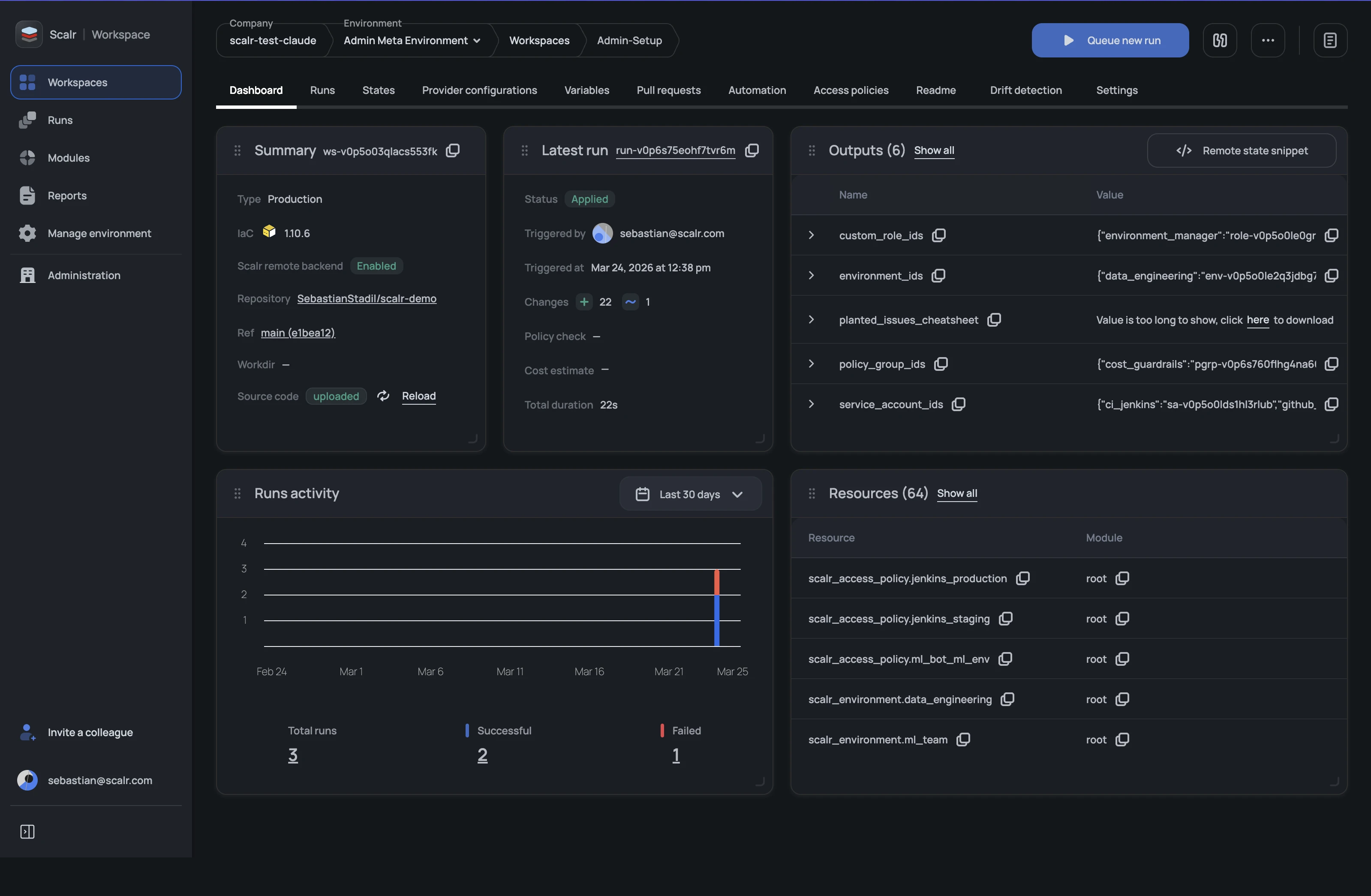
Task: Open Manage environment settings
Action: pyautogui.click(x=99, y=233)
